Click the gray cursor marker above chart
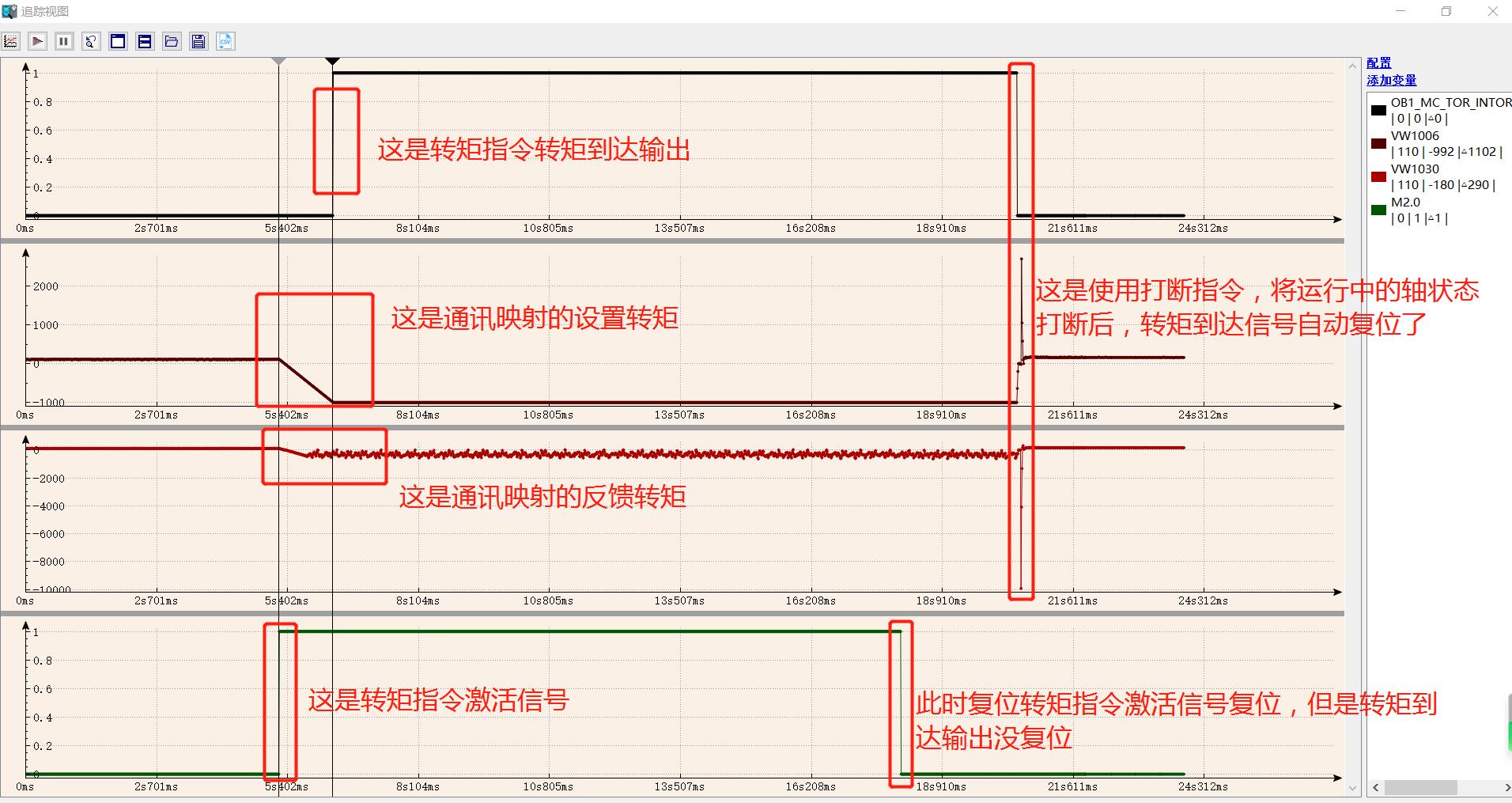1512x803 pixels. (278, 61)
